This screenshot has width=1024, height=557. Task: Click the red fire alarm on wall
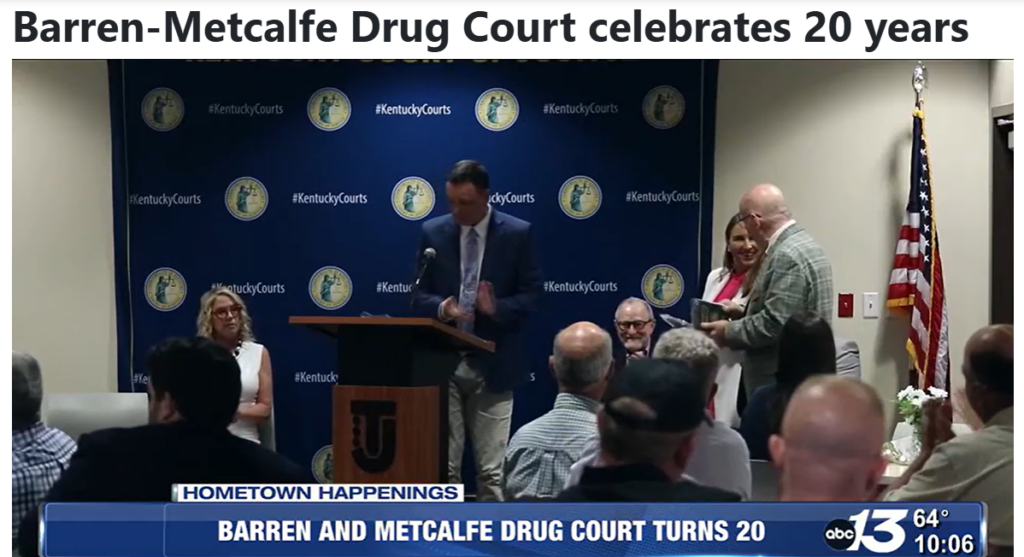coord(845,305)
